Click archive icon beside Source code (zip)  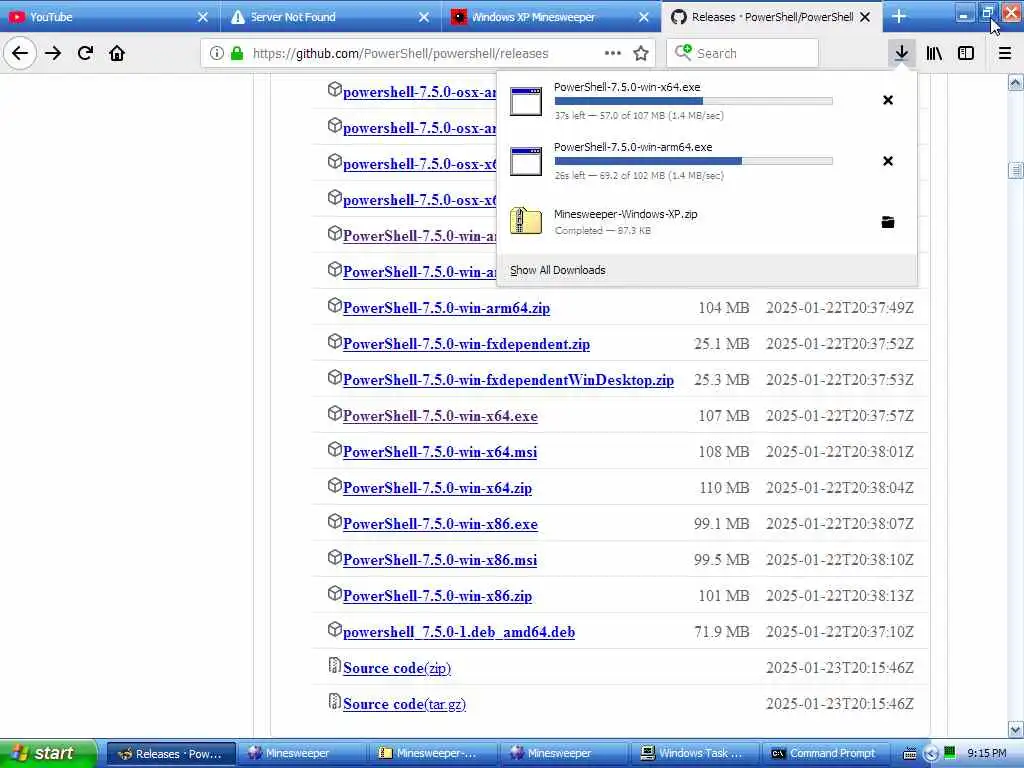(334, 665)
